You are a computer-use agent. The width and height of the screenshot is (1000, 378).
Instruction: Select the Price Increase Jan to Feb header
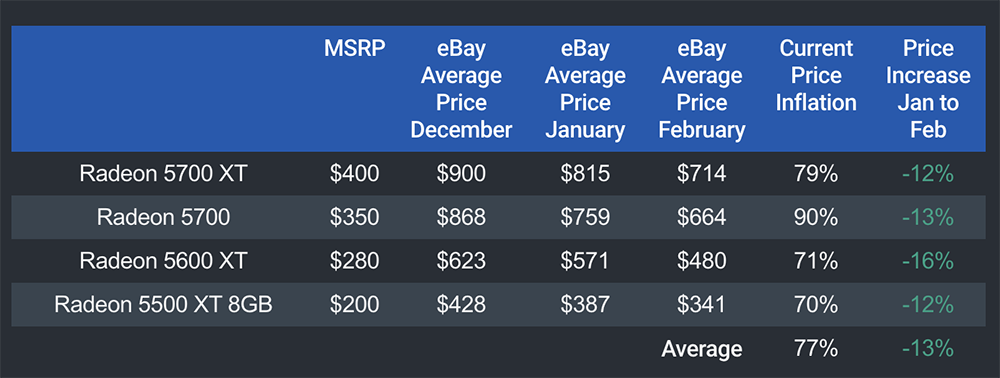pos(928,89)
